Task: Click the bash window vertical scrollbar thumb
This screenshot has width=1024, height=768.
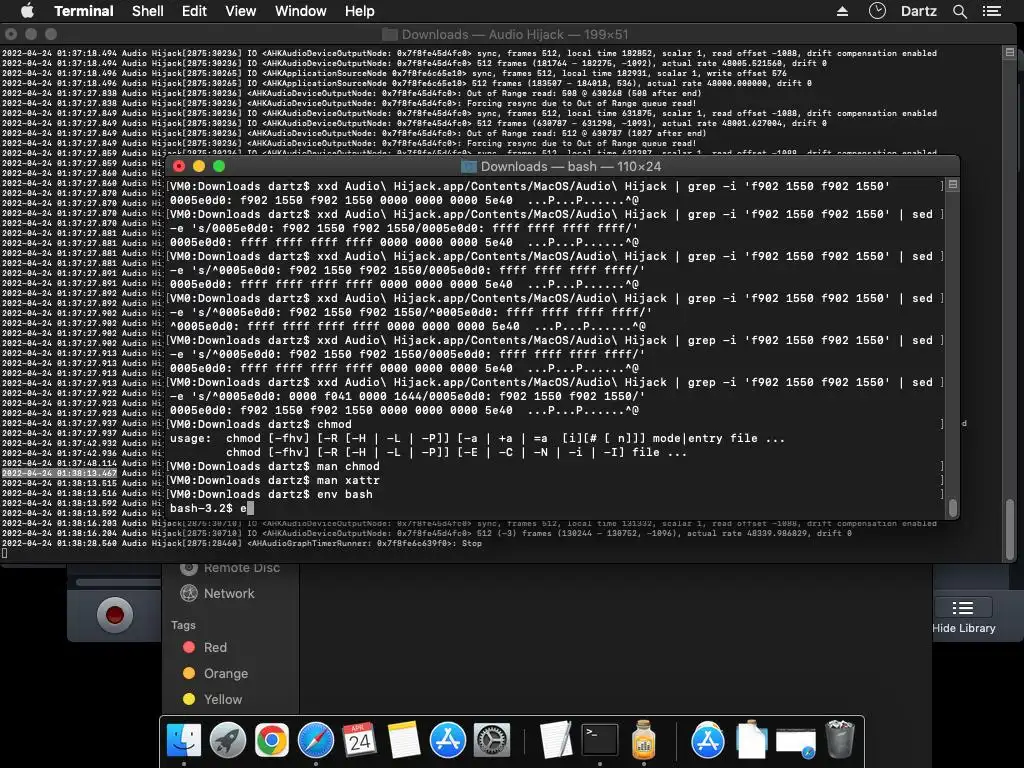Action: pyautogui.click(x=953, y=507)
